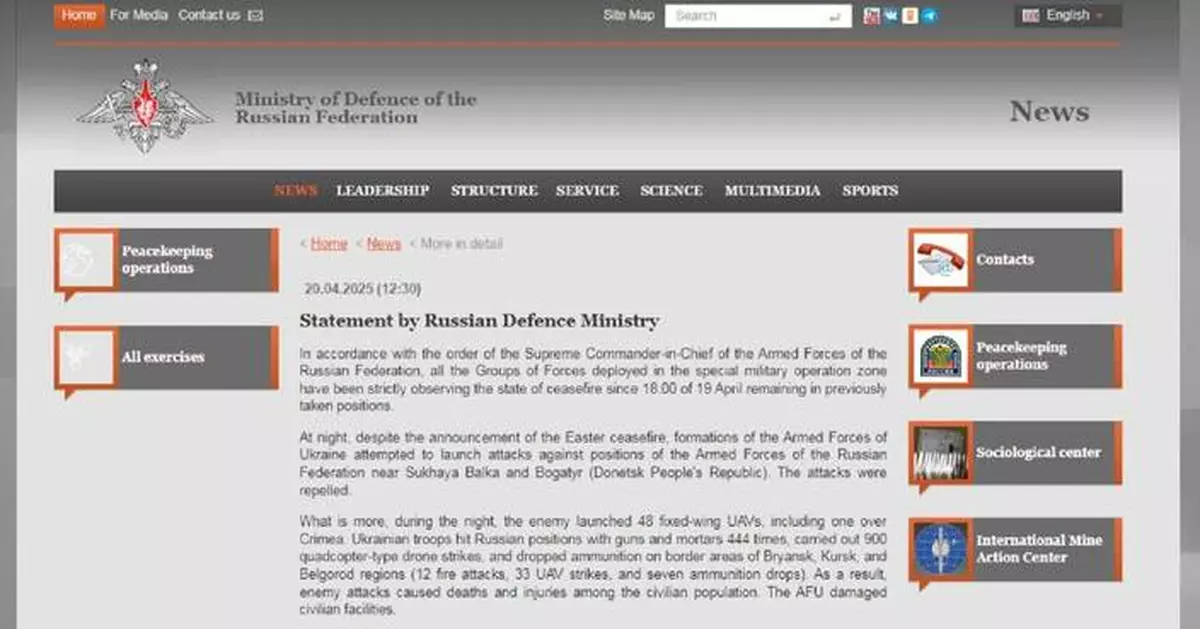This screenshot has width=1200, height=629.
Task: Open the Contact us link
Action: (x=209, y=15)
